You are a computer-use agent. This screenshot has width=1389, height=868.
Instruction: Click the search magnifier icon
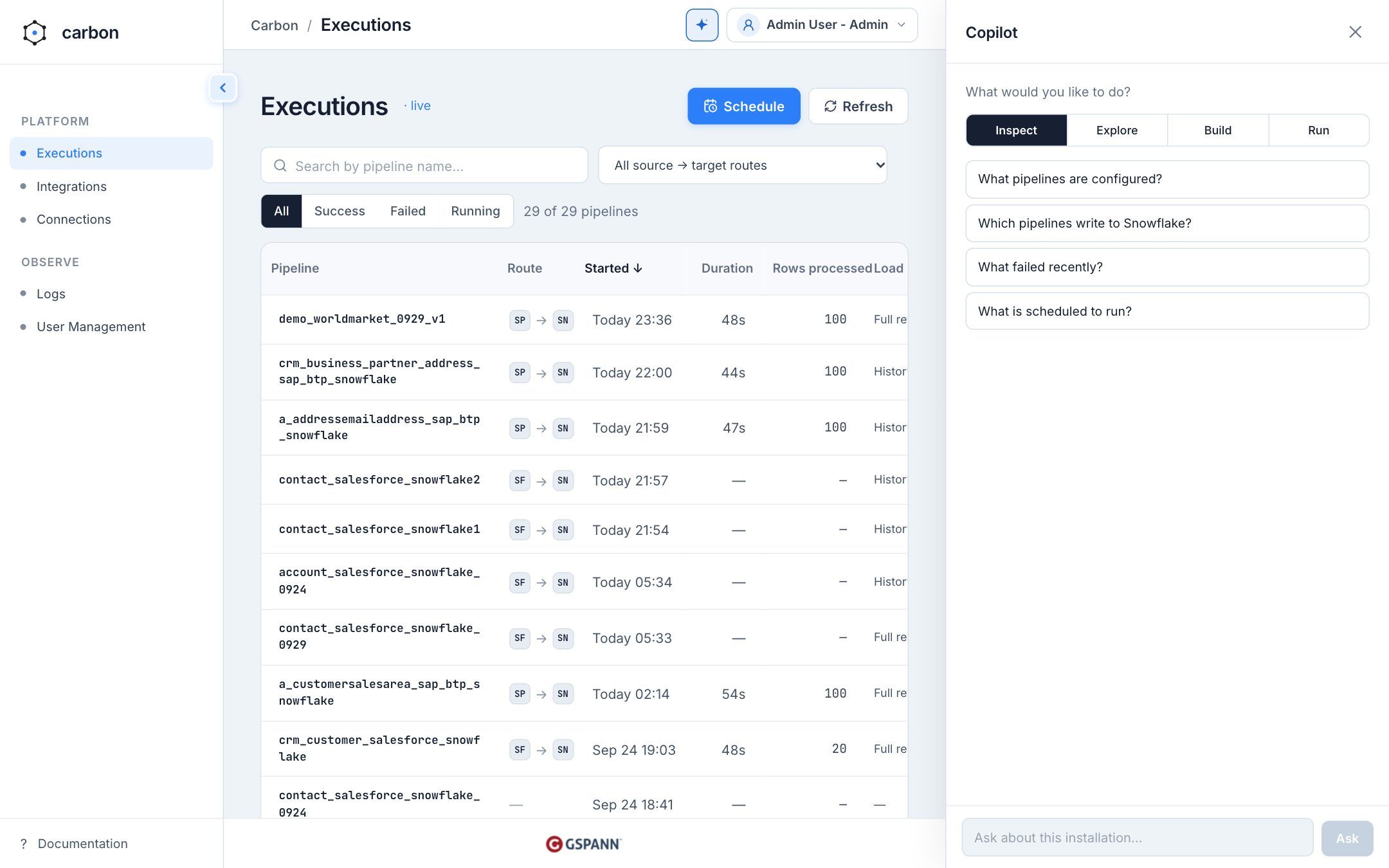point(280,166)
